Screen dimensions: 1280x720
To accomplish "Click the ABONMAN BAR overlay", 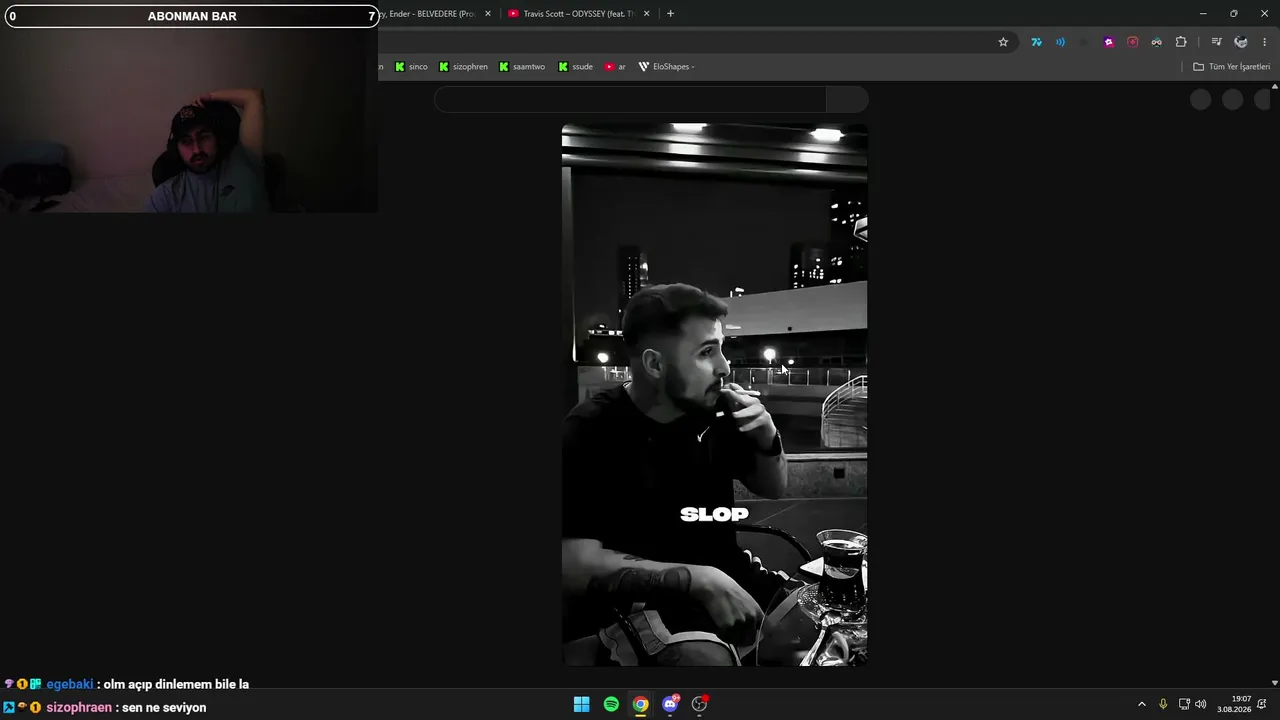I will pyautogui.click(x=192, y=16).
